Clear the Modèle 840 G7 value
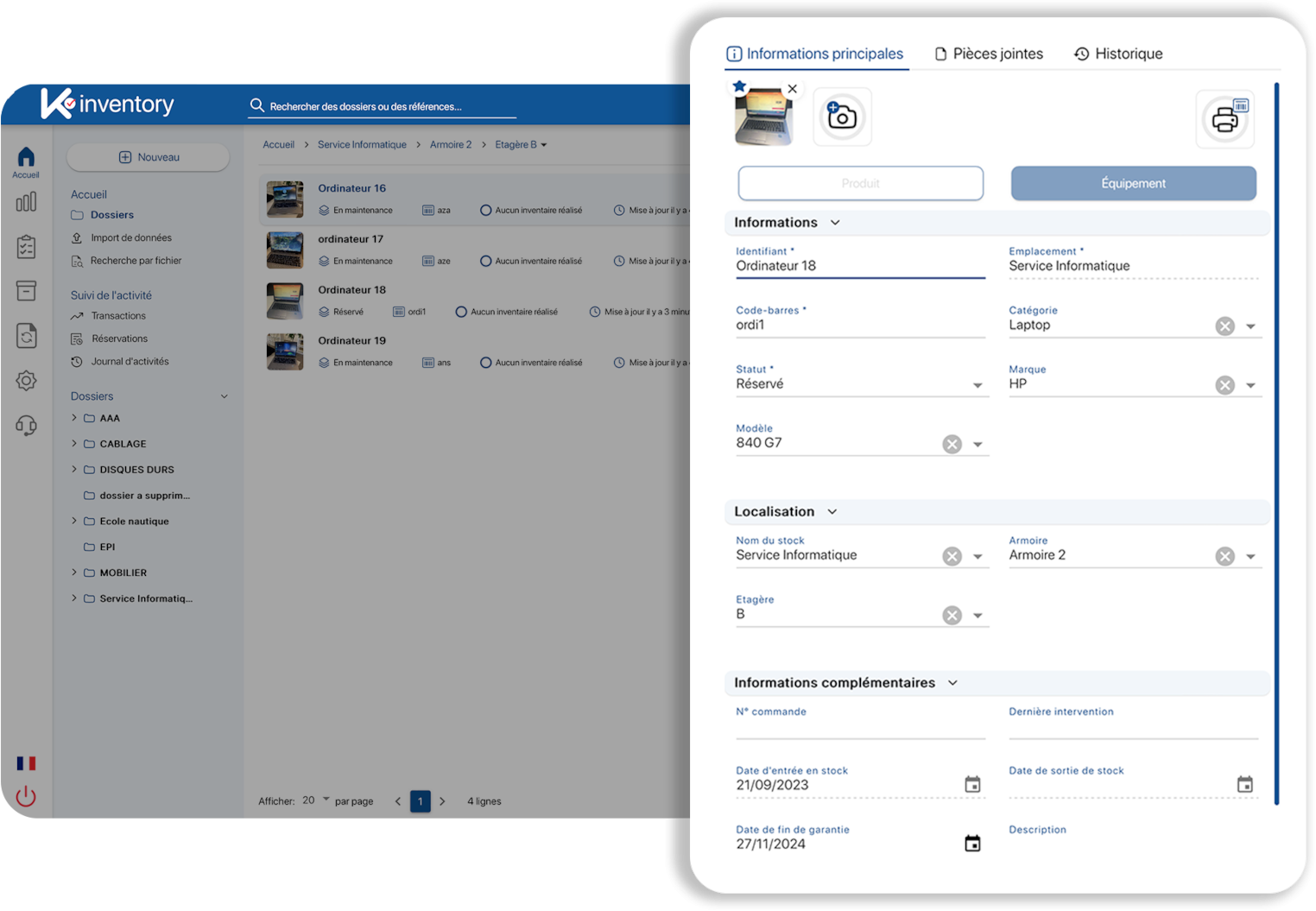 (952, 444)
